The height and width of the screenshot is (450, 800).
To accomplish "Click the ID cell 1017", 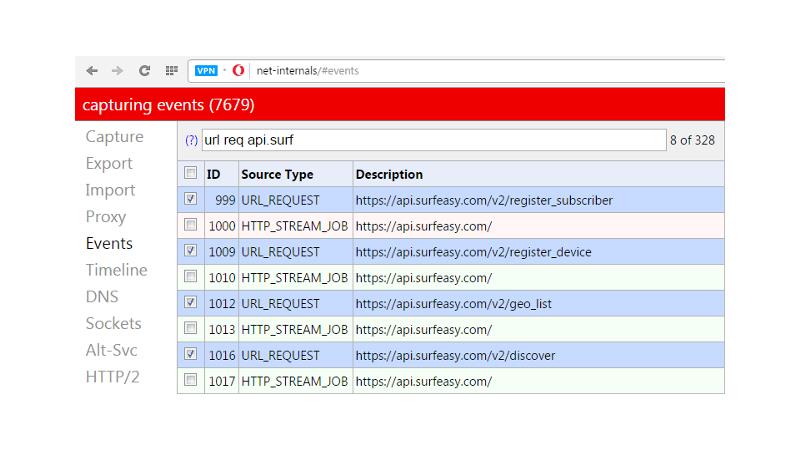I will point(222,381).
